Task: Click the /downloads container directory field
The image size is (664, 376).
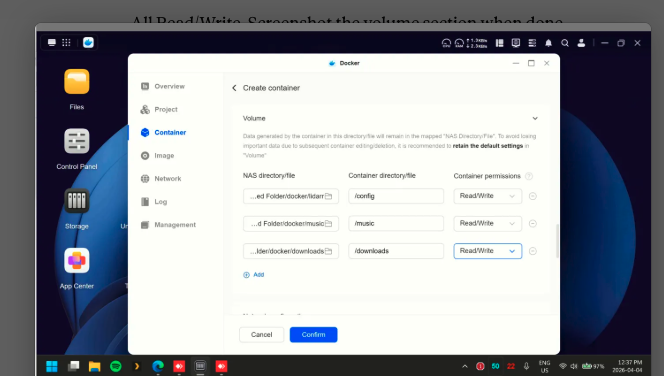Action: [x=396, y=251]
